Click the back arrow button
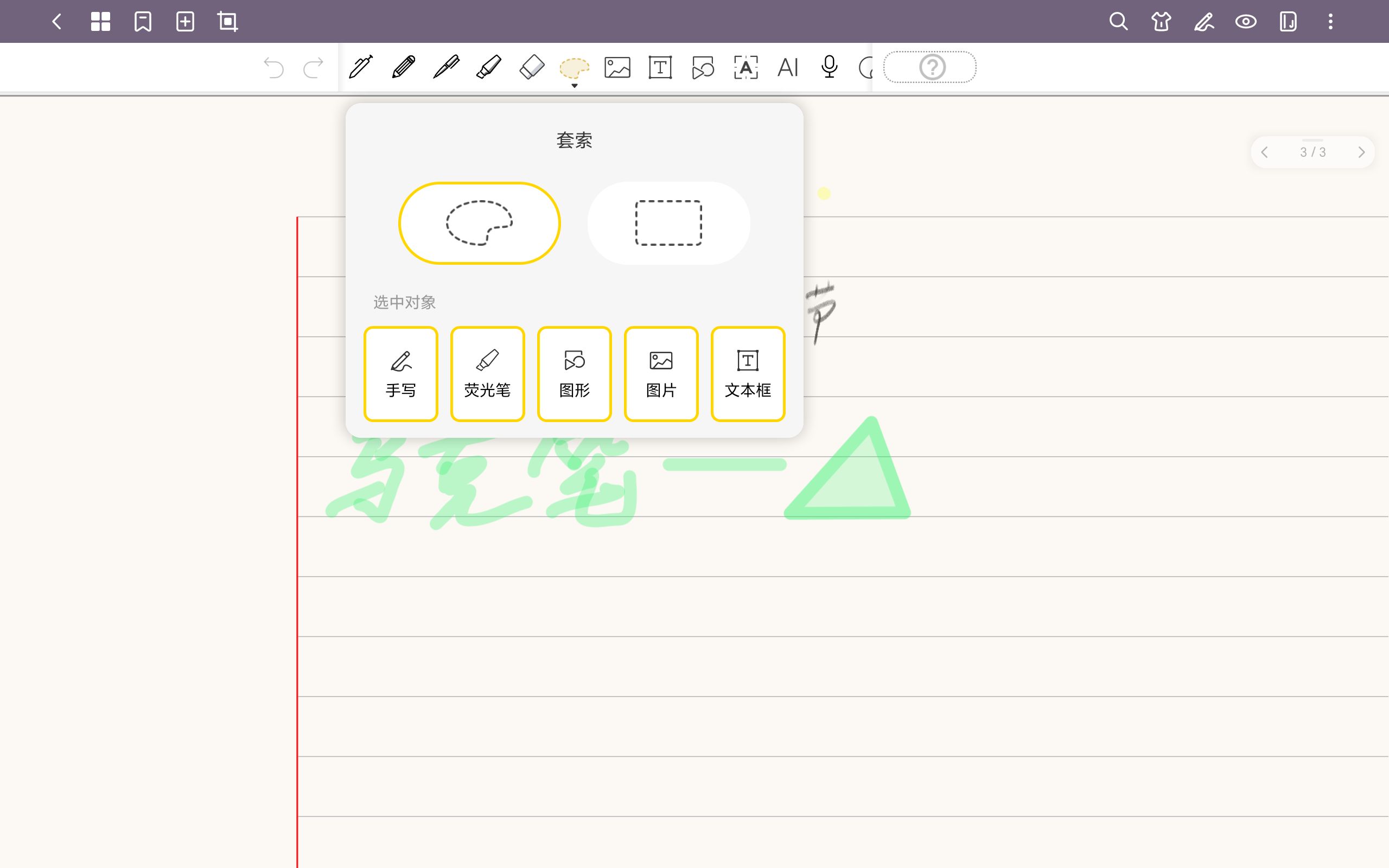 (x=56, y=22)
